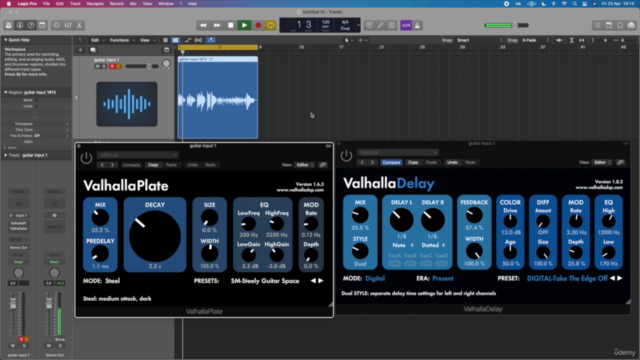Open the Window menu
The height and width of the screenshot is (360, 640).
[x=166, y=4]
